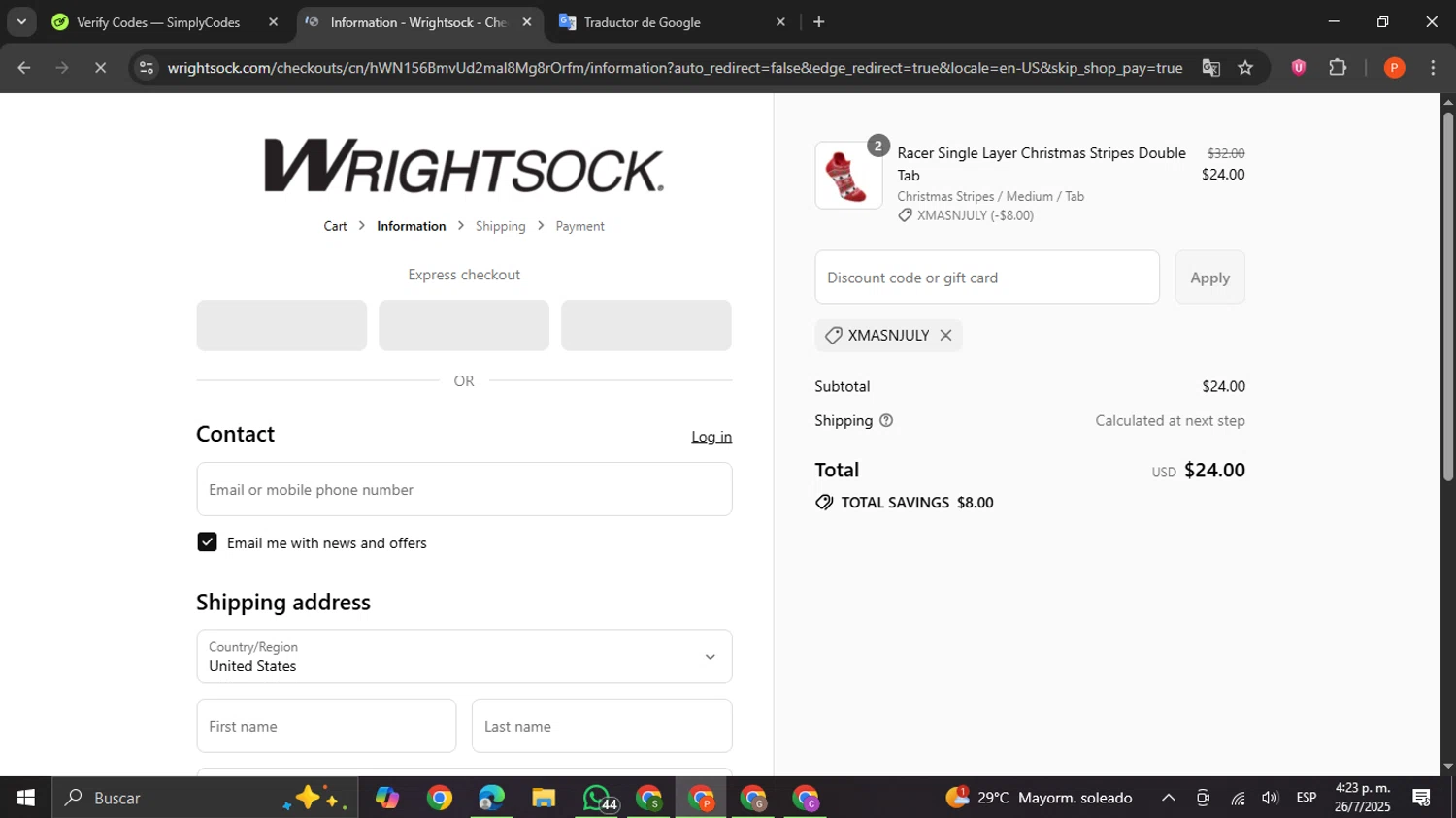The image size is (1456, 818).
Task: Close the Verify Codes — SimplyCodes tab
Action: [x=273, y=22]
